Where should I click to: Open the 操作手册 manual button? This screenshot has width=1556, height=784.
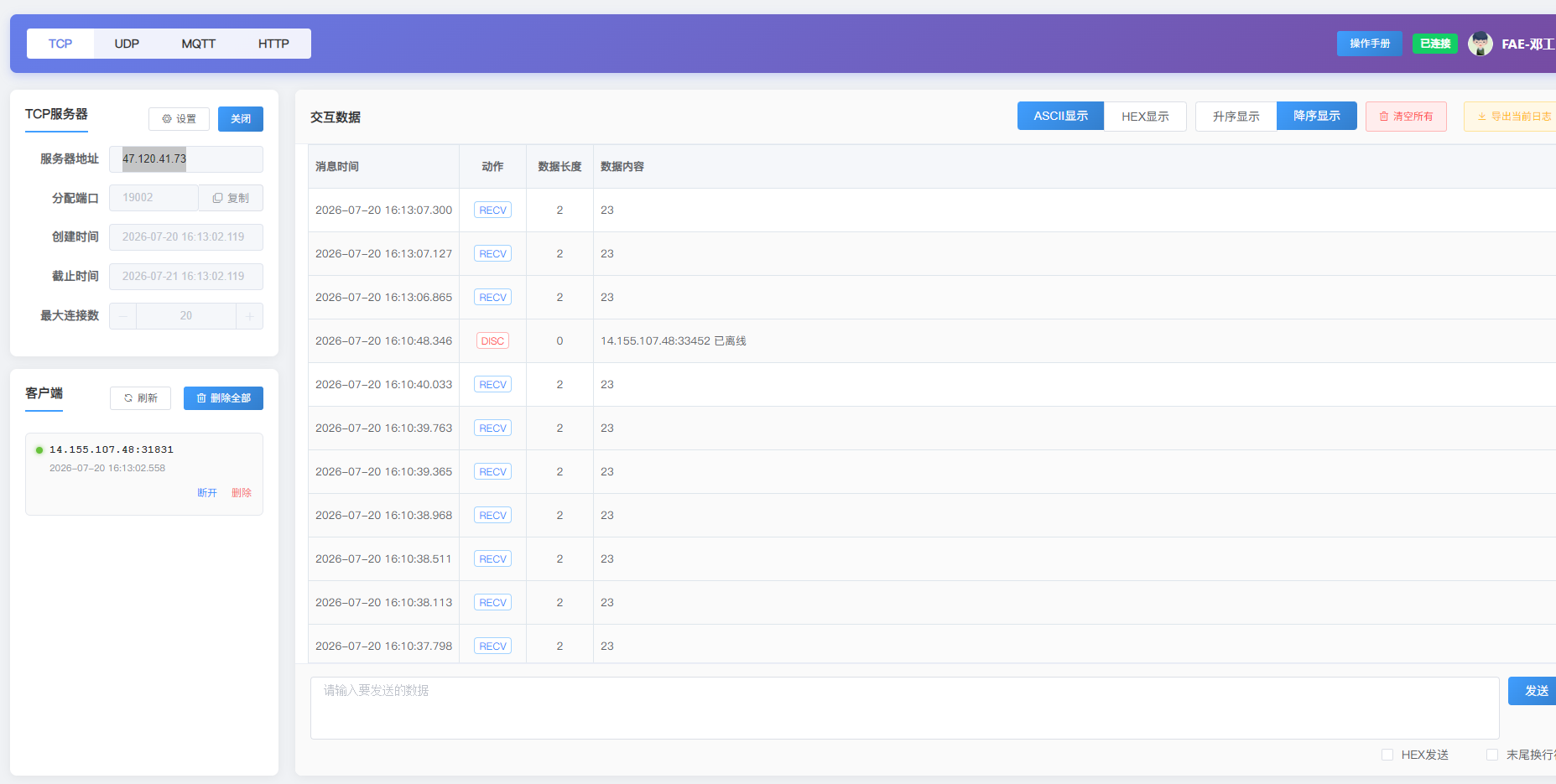pos(1370,44)
